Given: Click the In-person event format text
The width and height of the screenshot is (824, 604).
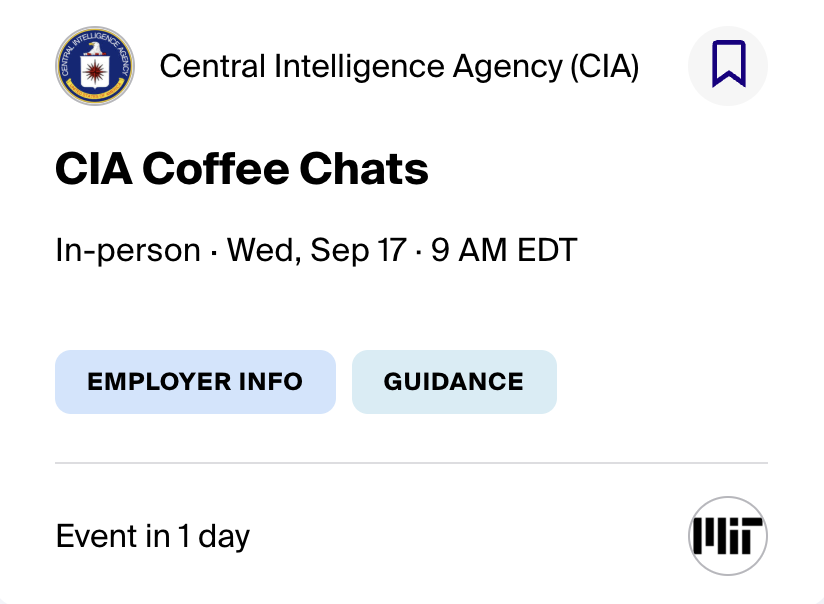Looking at the screenshot, I should [128, 250].
